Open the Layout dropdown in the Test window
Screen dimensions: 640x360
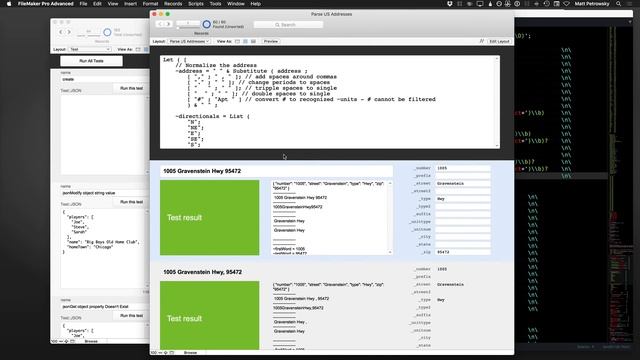[x=89, y=49]
